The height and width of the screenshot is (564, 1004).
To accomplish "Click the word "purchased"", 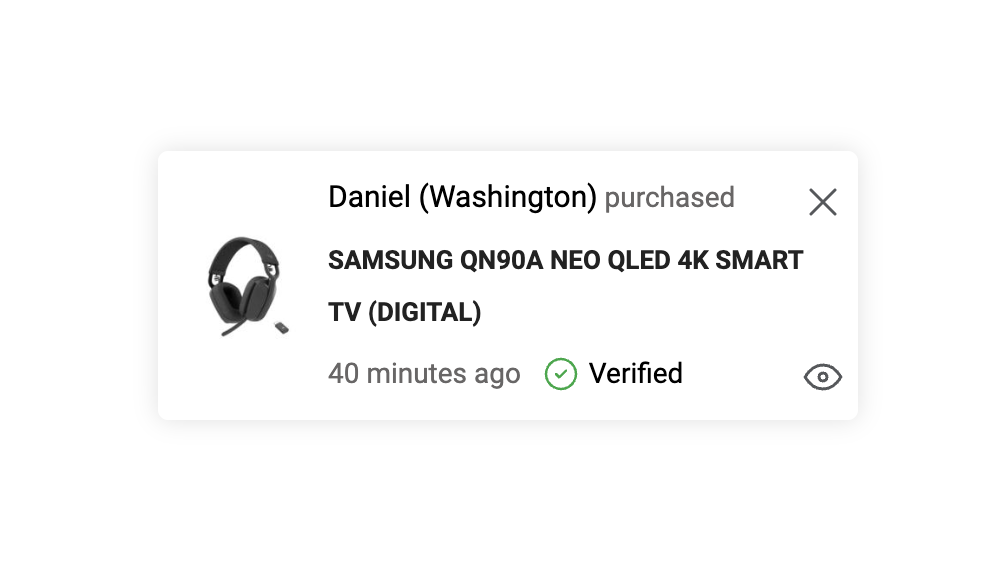I will point(669,197).
